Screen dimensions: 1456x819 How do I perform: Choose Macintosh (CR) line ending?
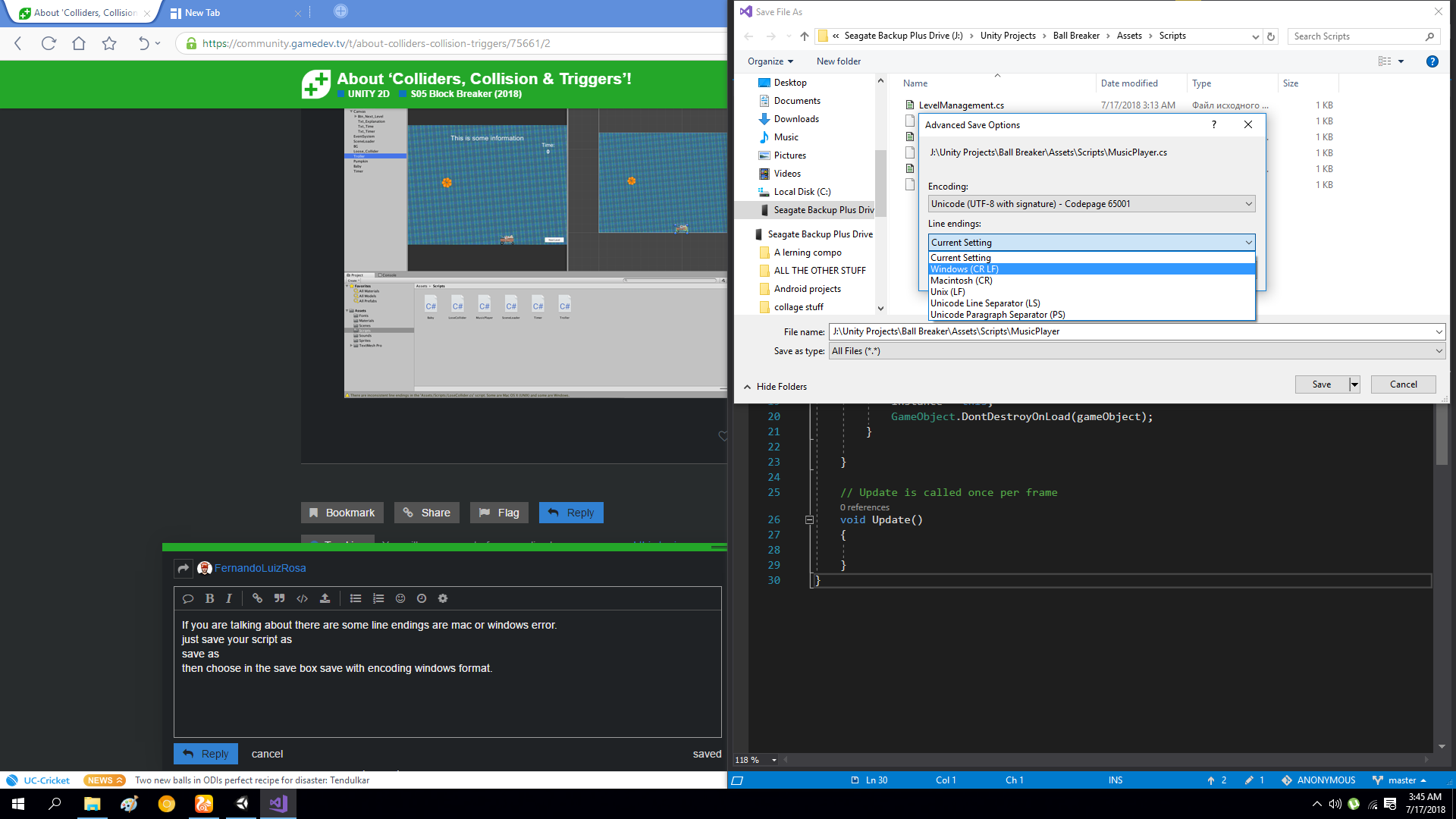[x=1091, y=281]
